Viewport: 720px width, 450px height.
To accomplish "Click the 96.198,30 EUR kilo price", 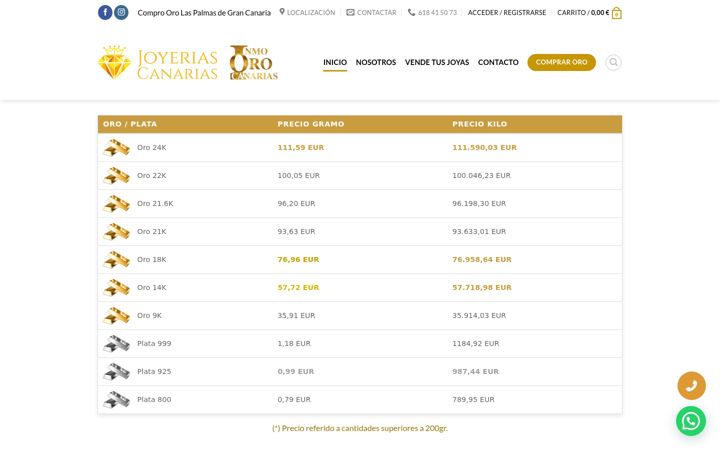I will coord(479,203).
